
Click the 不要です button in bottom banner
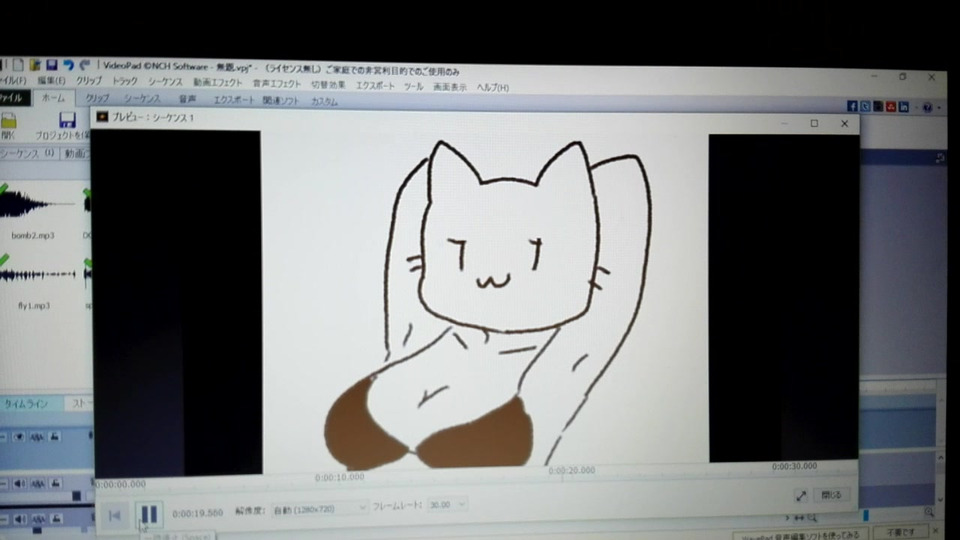click(x=900, y=532)
